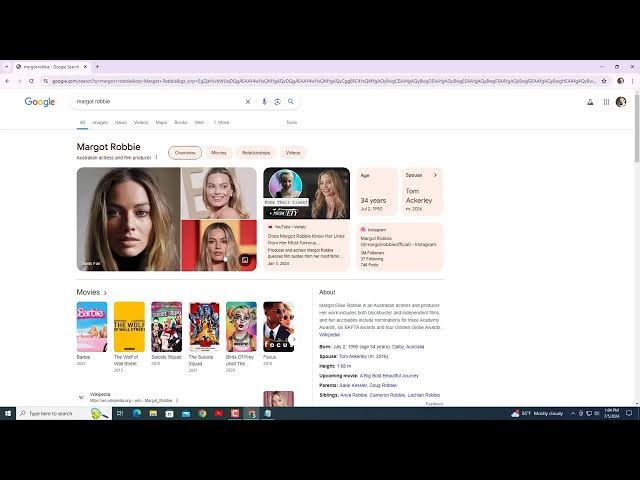Select the All results tab
The width and height of the screenshot is (640, 480).
(82, 122)
